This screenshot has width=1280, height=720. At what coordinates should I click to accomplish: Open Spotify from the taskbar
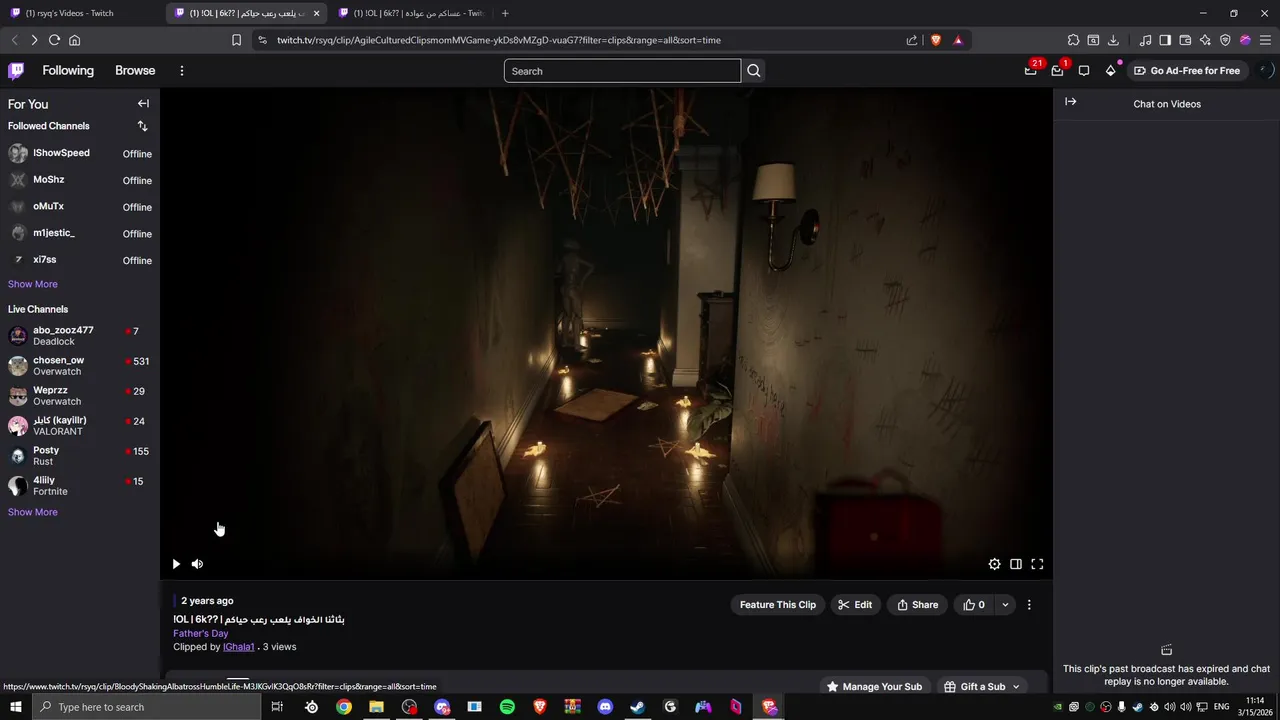[x=507, y=707]
